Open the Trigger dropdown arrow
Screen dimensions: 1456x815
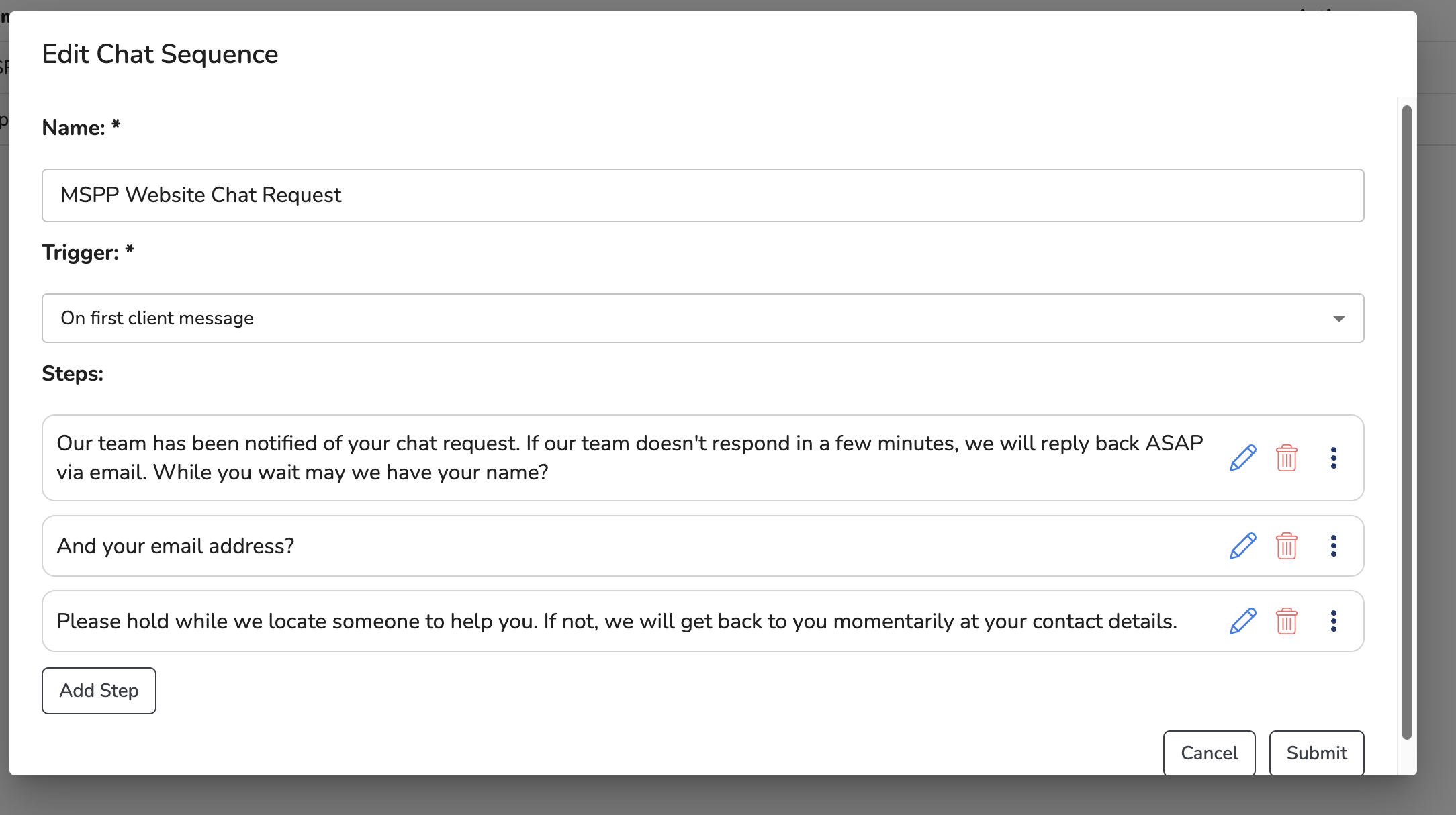click(x=1338, y=318)
